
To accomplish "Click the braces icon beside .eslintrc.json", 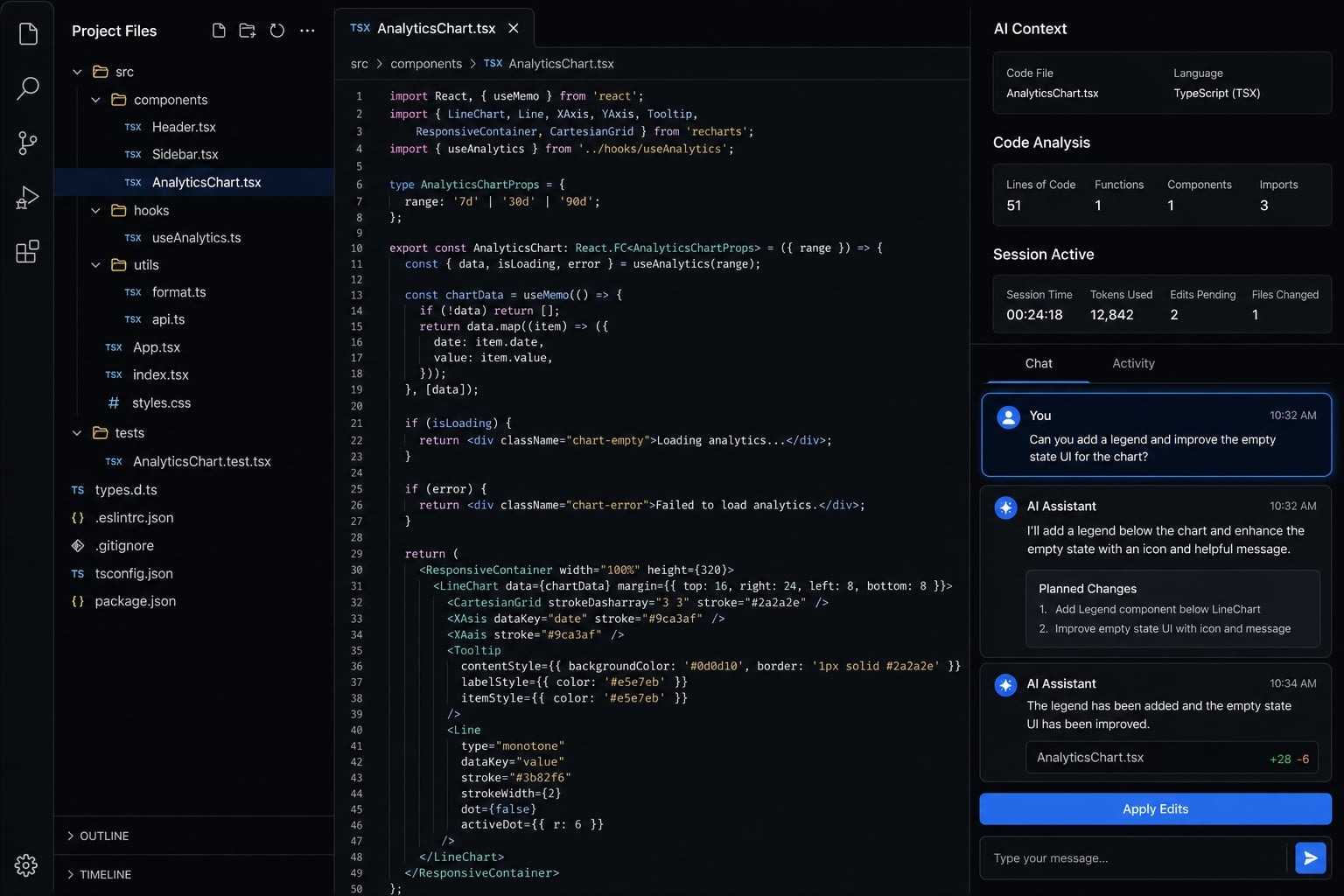I will coord(78,518).
